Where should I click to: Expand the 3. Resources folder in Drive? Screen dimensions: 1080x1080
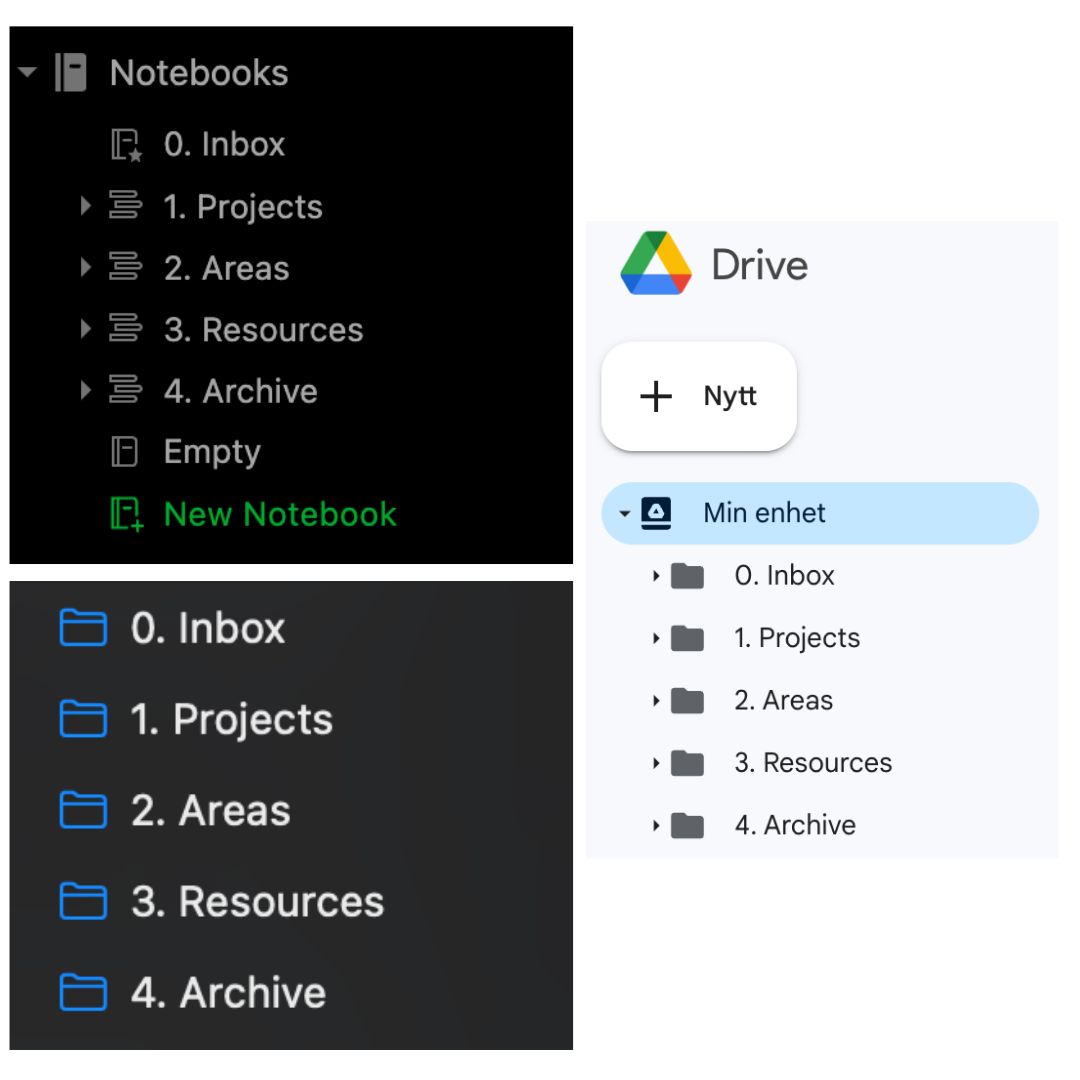(x=656, y=763)
